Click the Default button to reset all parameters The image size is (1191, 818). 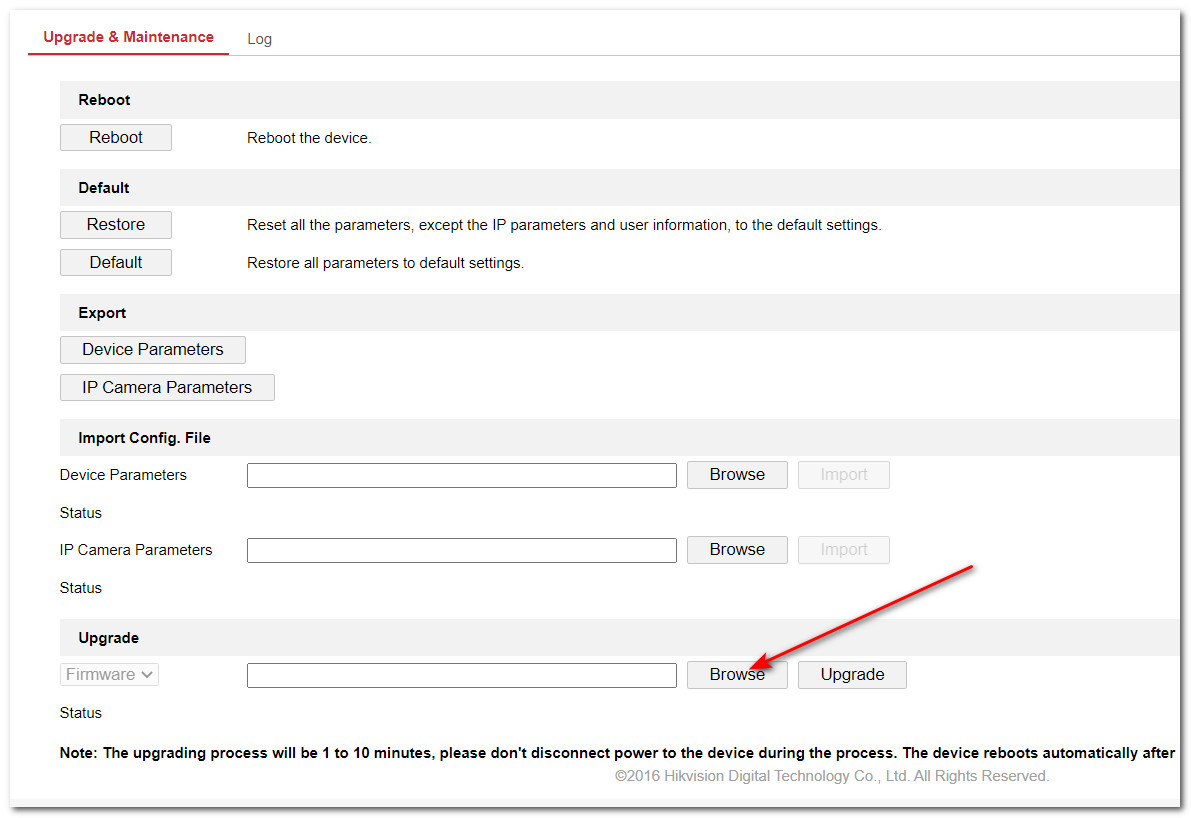click(x=116, y=263)
